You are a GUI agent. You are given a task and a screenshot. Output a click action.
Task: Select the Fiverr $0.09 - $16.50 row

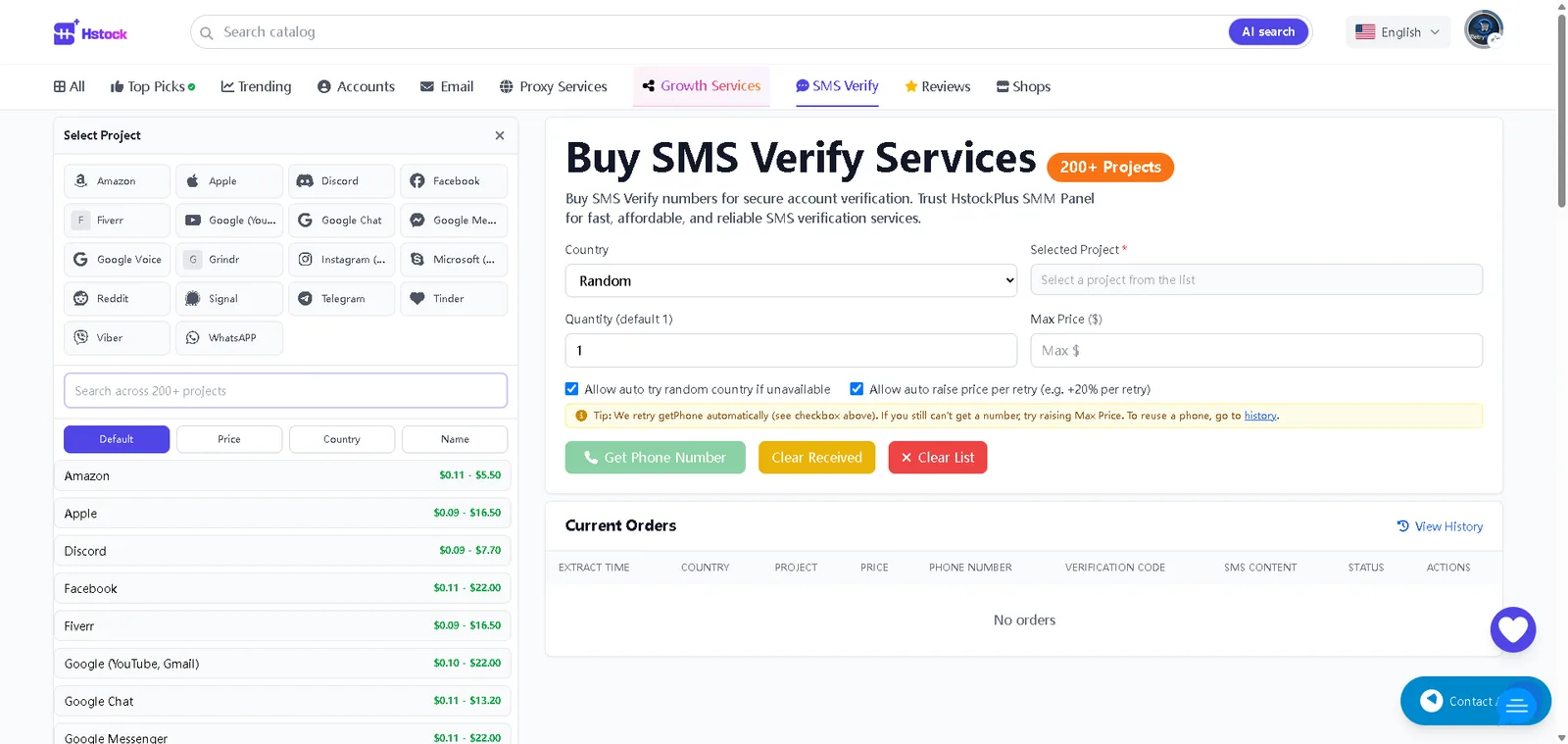[282, 625]
